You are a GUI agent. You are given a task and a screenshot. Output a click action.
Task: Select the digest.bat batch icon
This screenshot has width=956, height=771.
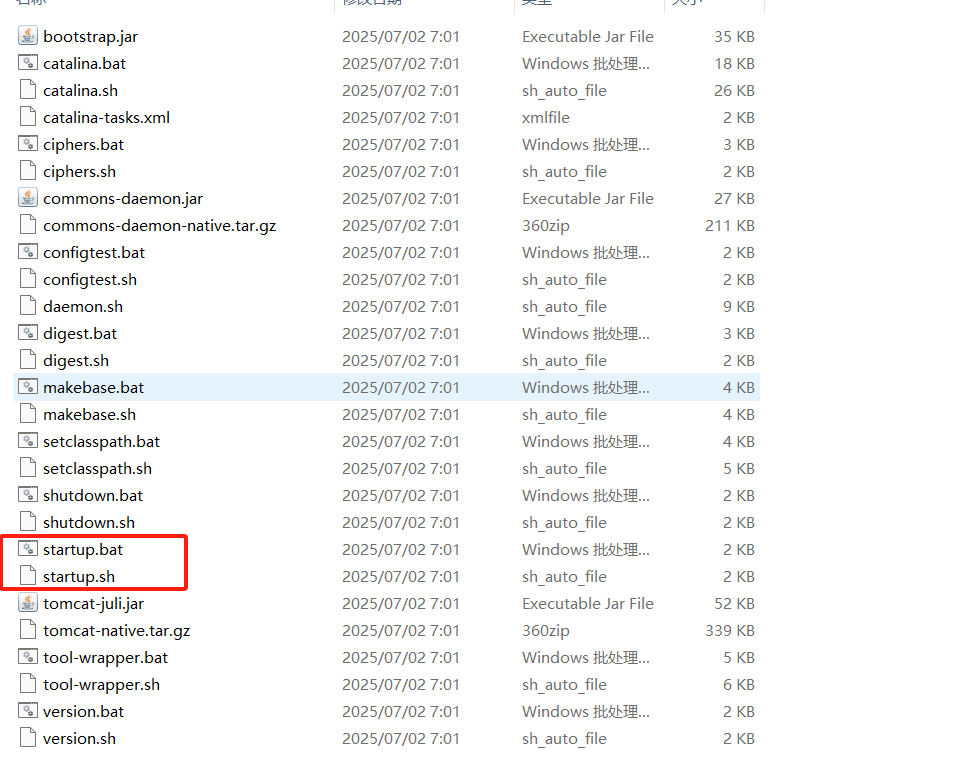(x=28, y=333)
